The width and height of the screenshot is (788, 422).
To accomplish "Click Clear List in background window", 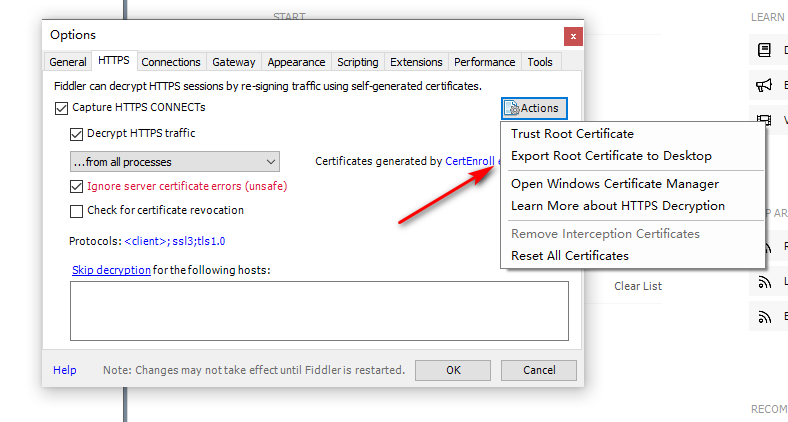I will (x=638, y=286).
